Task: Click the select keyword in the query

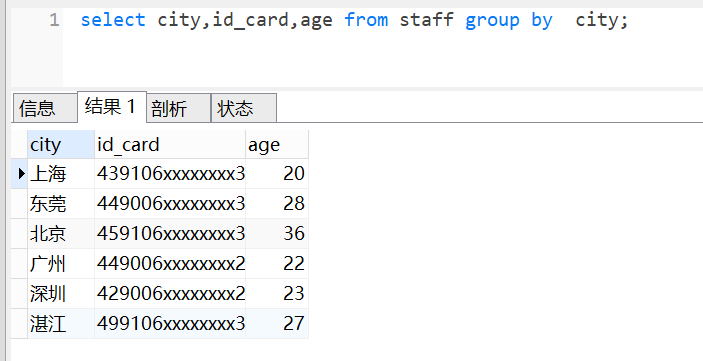Action: coord(113,20)
